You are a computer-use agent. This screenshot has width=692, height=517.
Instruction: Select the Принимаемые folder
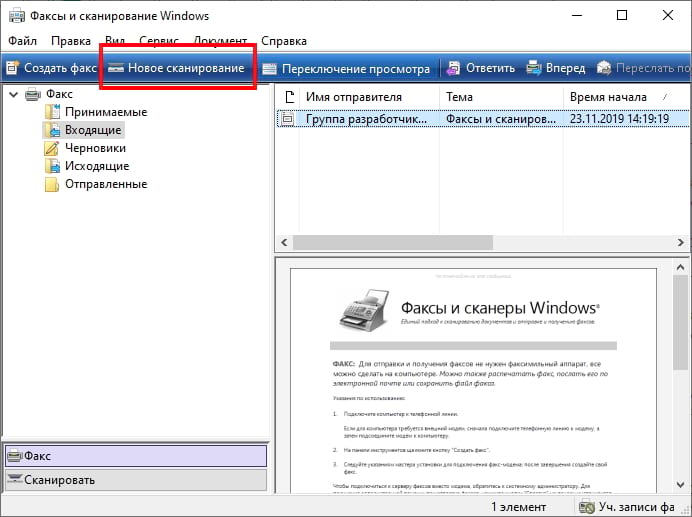(x=106, y=112)
